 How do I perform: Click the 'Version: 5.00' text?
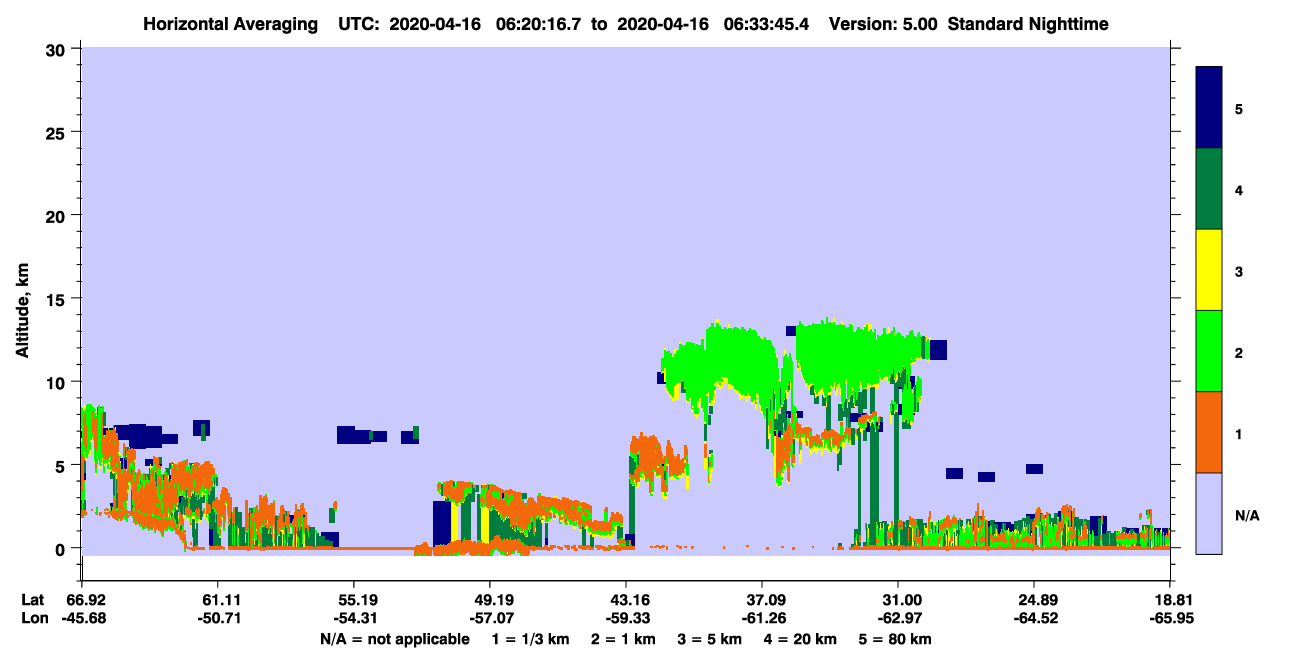point(882,23)
